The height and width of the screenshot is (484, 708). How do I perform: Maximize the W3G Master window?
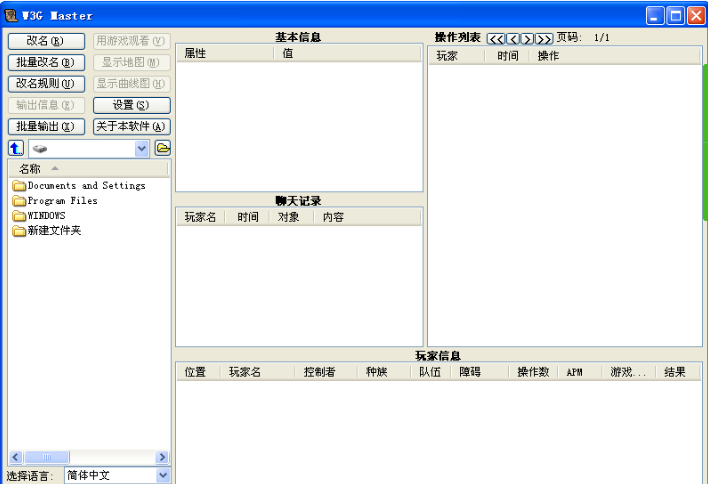(675, 16)
